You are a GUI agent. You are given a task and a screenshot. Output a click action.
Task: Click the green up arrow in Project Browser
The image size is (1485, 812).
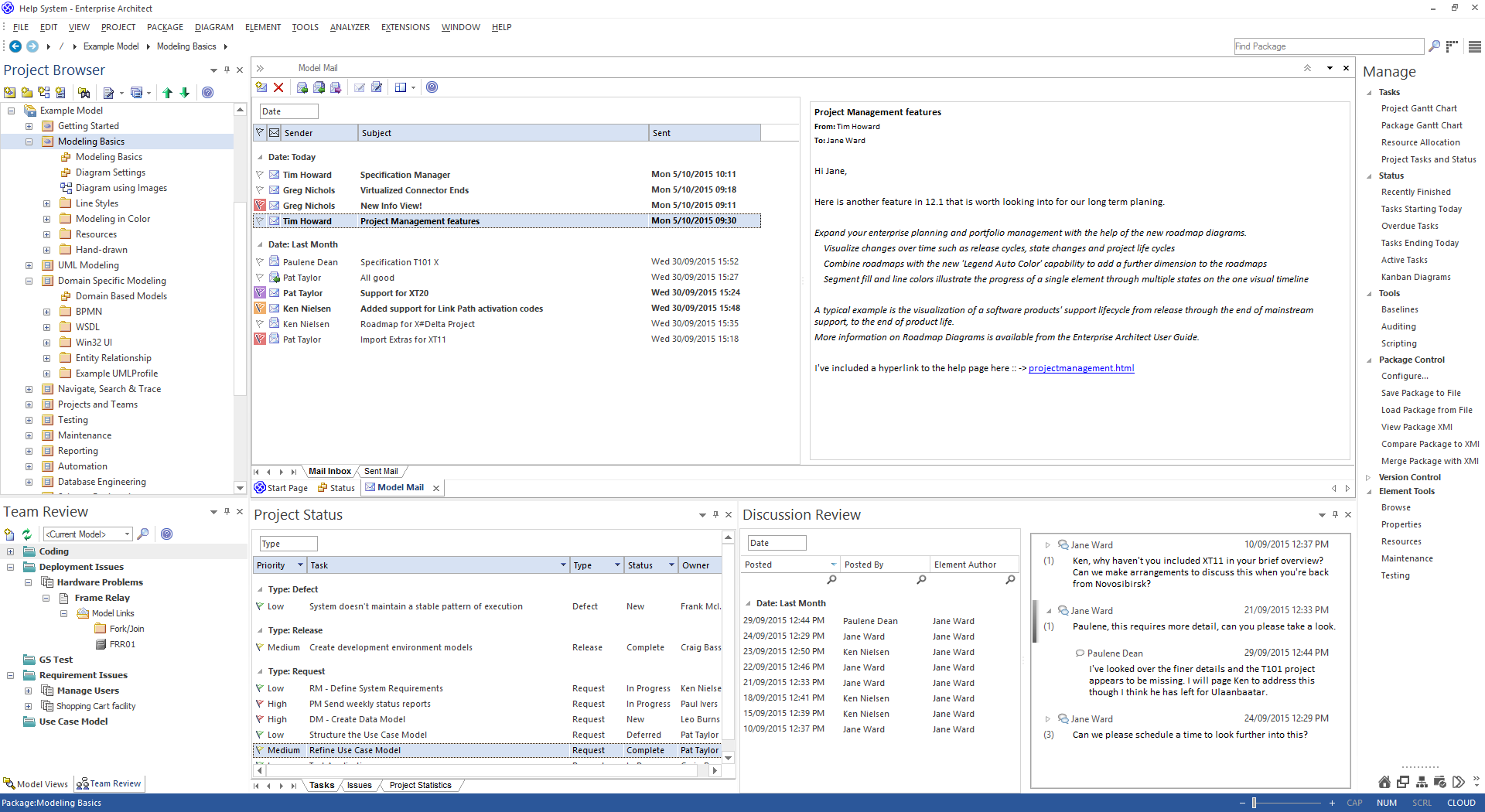[167, 93]
